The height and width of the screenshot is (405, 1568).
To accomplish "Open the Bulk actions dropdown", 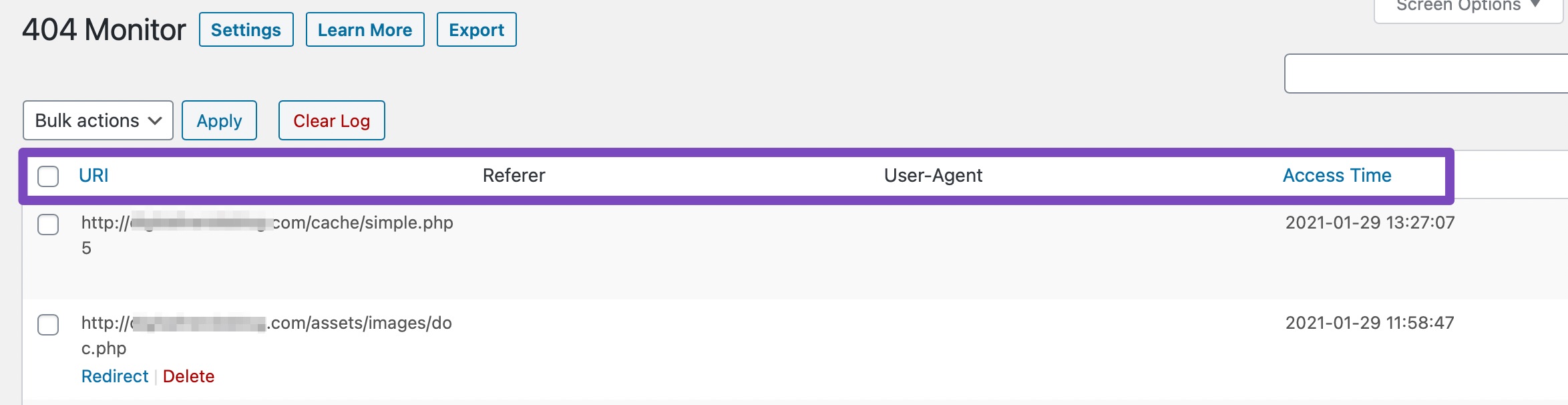I will pos(98,120).
